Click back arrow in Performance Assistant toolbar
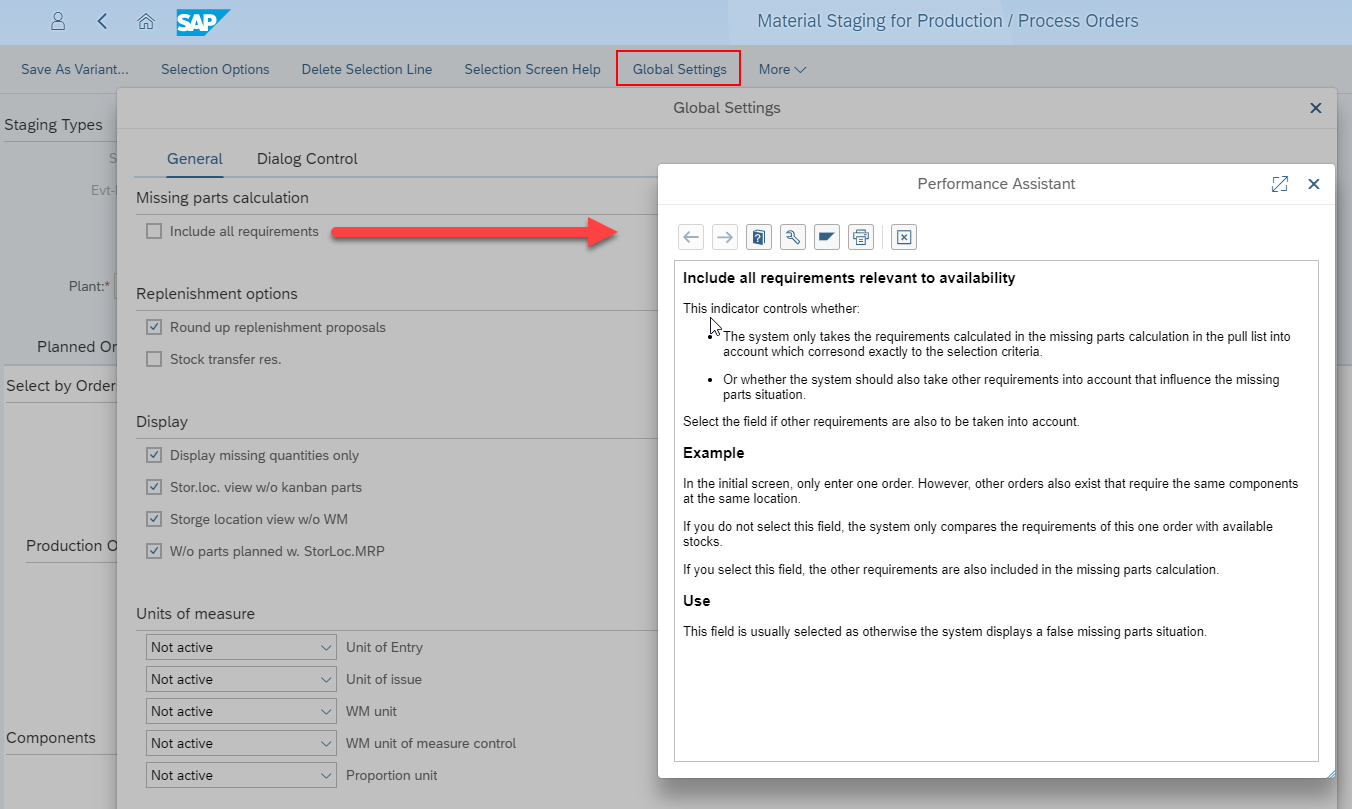The width and height of the screenshot is (1352, 809). [x=691, y=237]
